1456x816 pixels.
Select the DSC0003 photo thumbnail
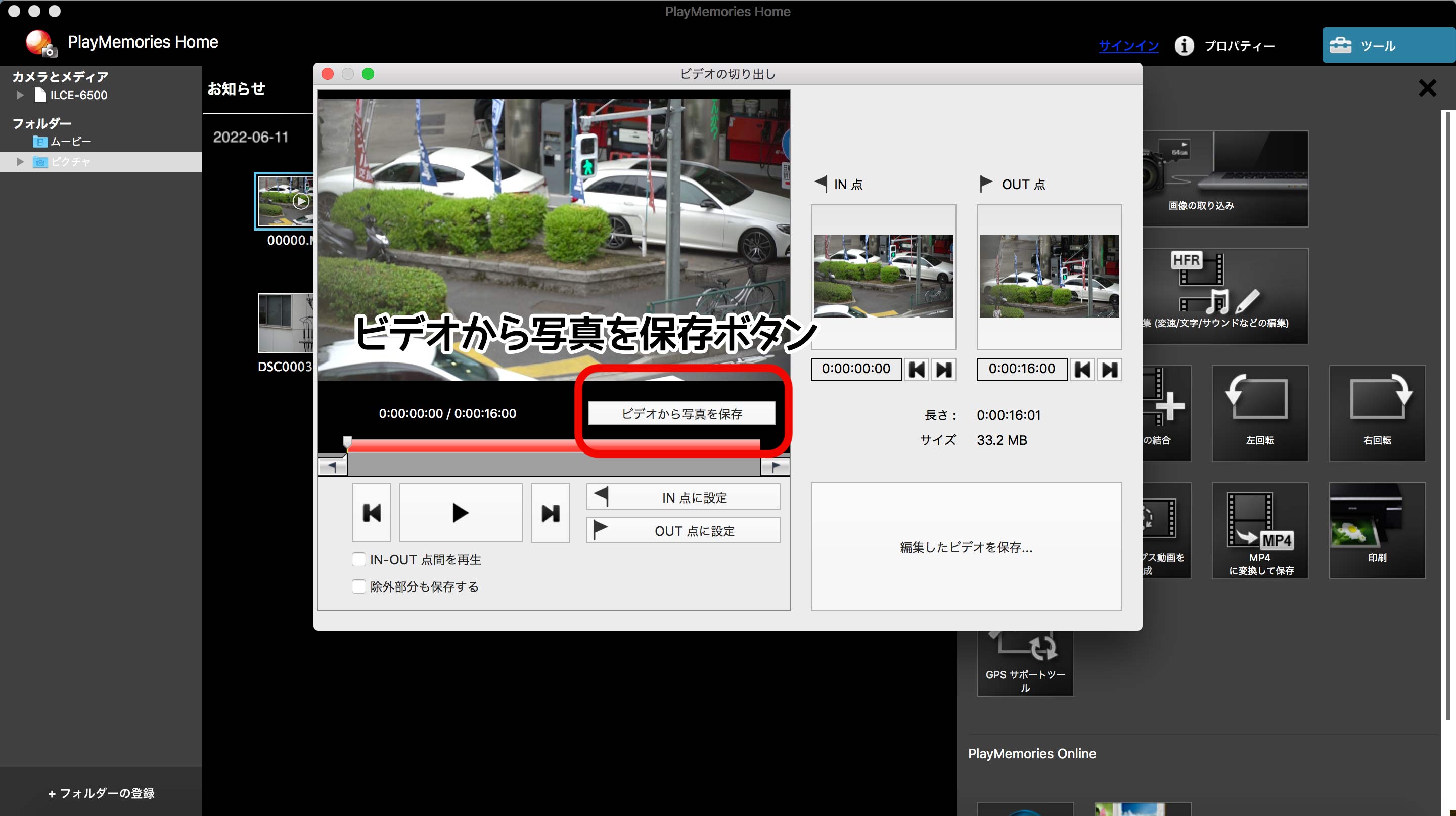click(286, 323)
